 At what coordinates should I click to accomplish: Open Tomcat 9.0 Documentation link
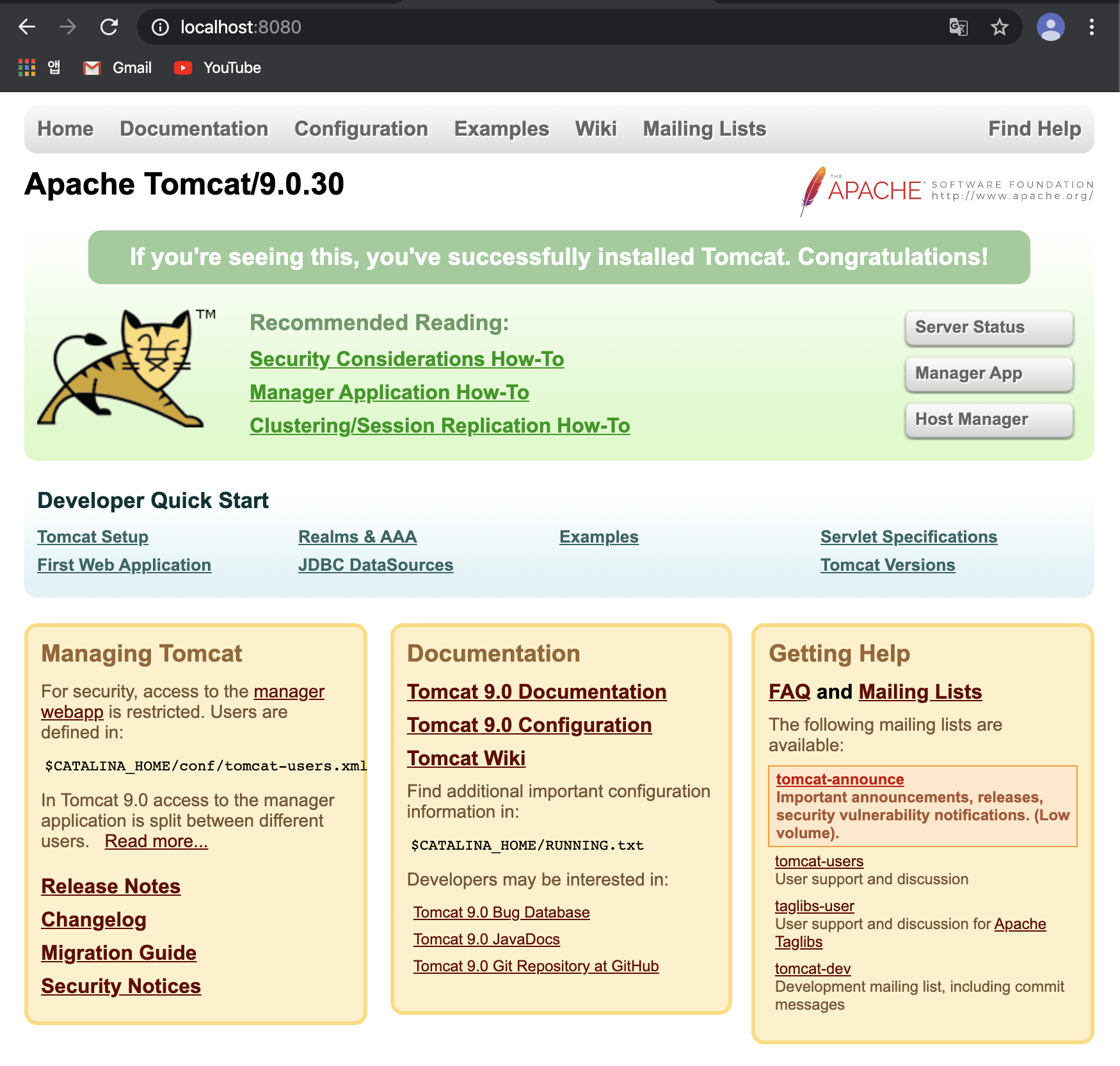pyautogui.click(x=536, y=692)
